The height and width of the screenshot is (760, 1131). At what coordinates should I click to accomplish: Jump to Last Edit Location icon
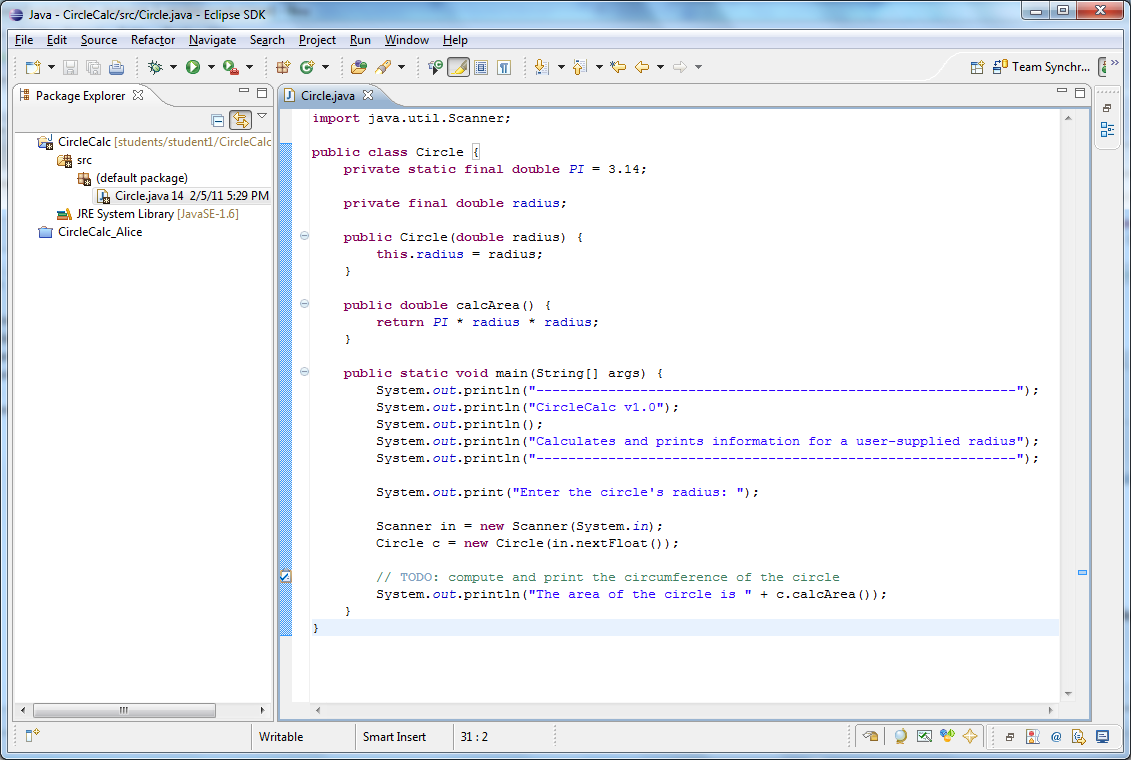[618, 67]
